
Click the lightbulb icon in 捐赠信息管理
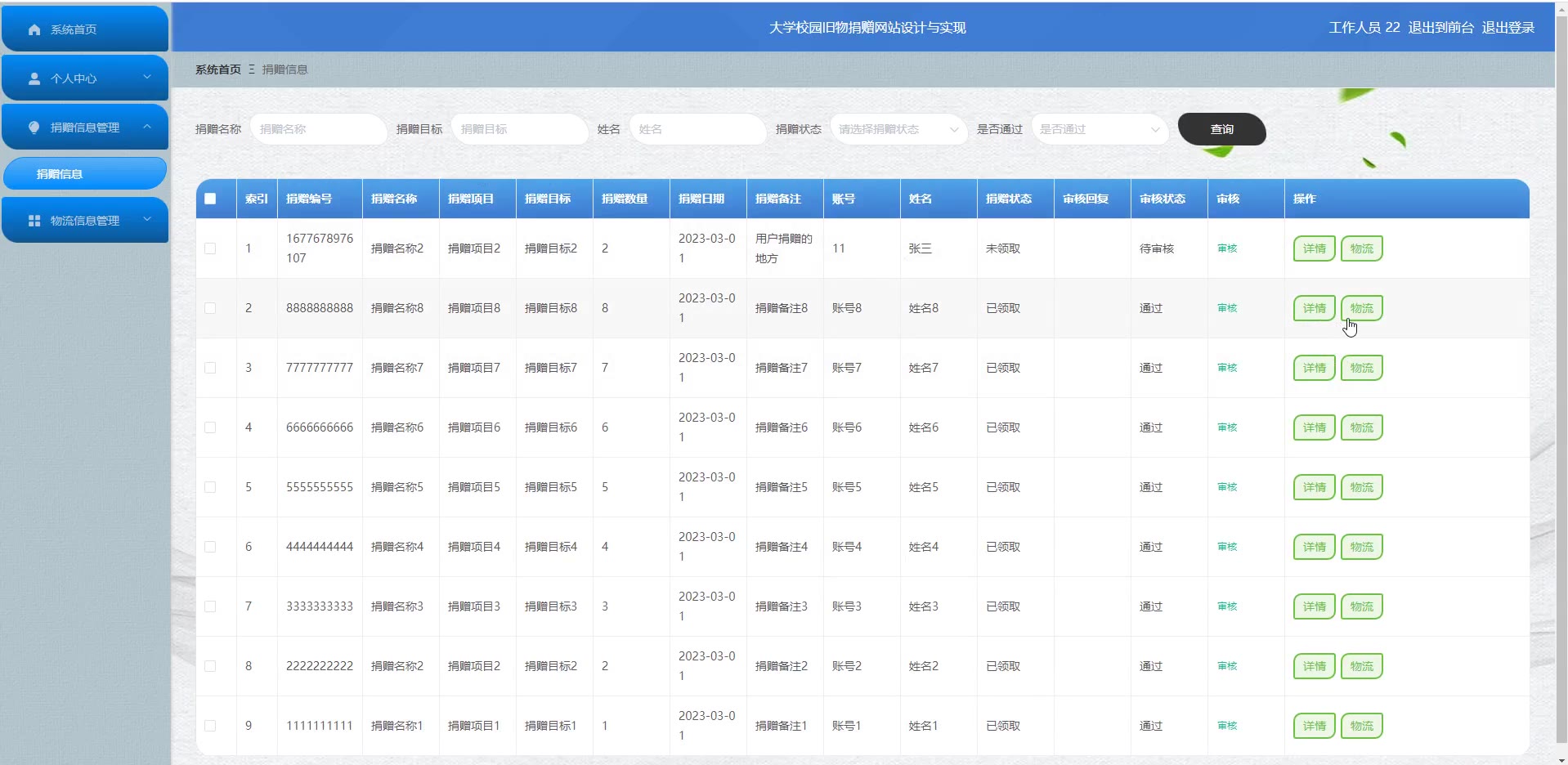tap(34, 127)
